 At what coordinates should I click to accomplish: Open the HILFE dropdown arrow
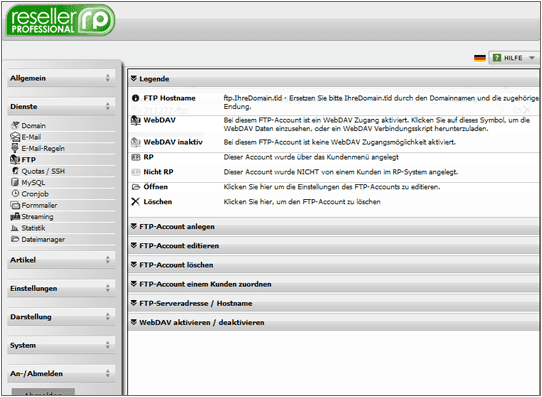[x=532, y=58]
